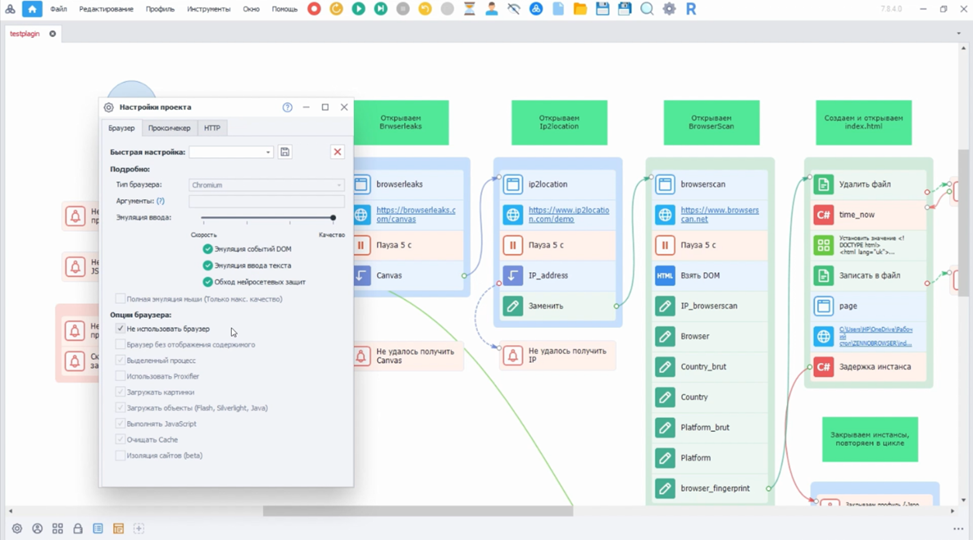Open the ip2location.com/demo link

[x=568, y=215]
